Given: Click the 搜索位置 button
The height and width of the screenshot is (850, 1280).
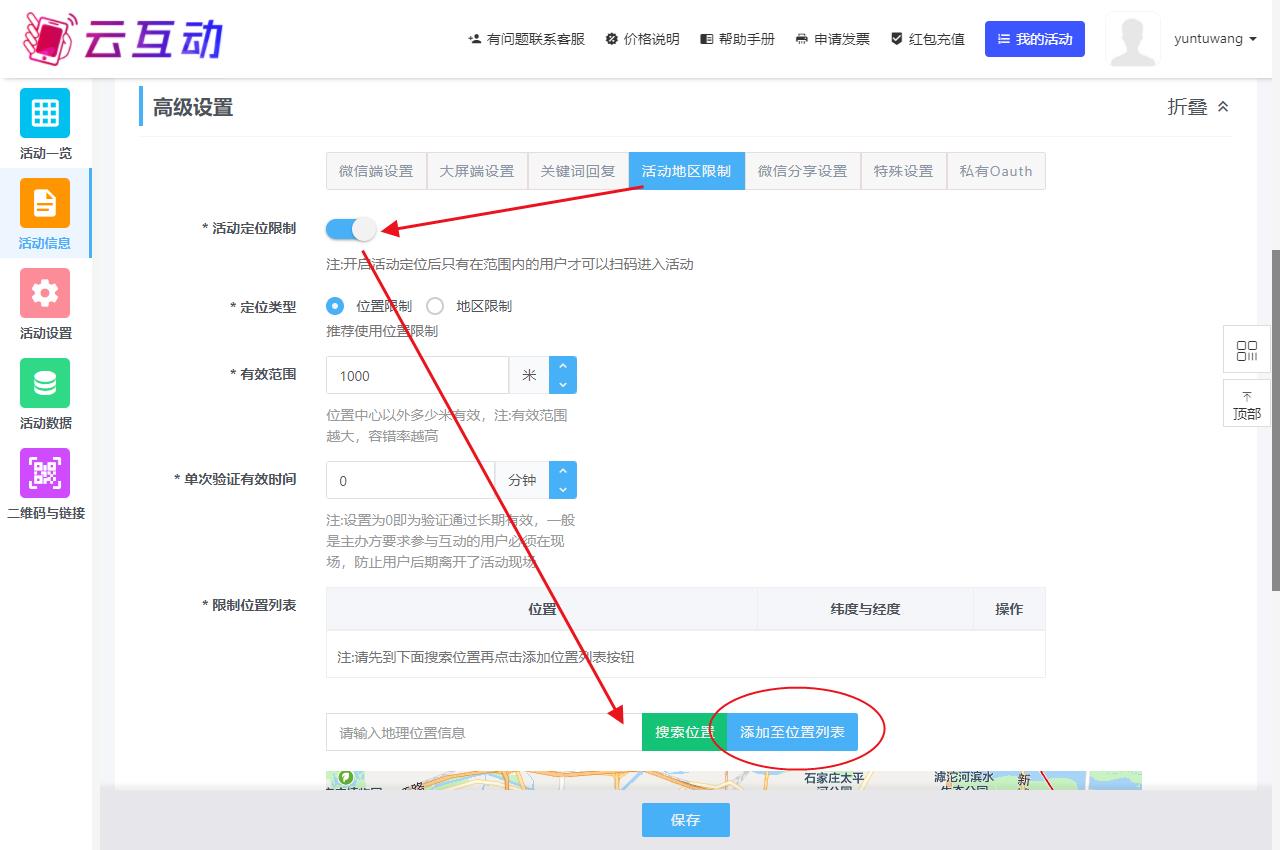Looking at the screenshot, I should [x=684, y=732].
